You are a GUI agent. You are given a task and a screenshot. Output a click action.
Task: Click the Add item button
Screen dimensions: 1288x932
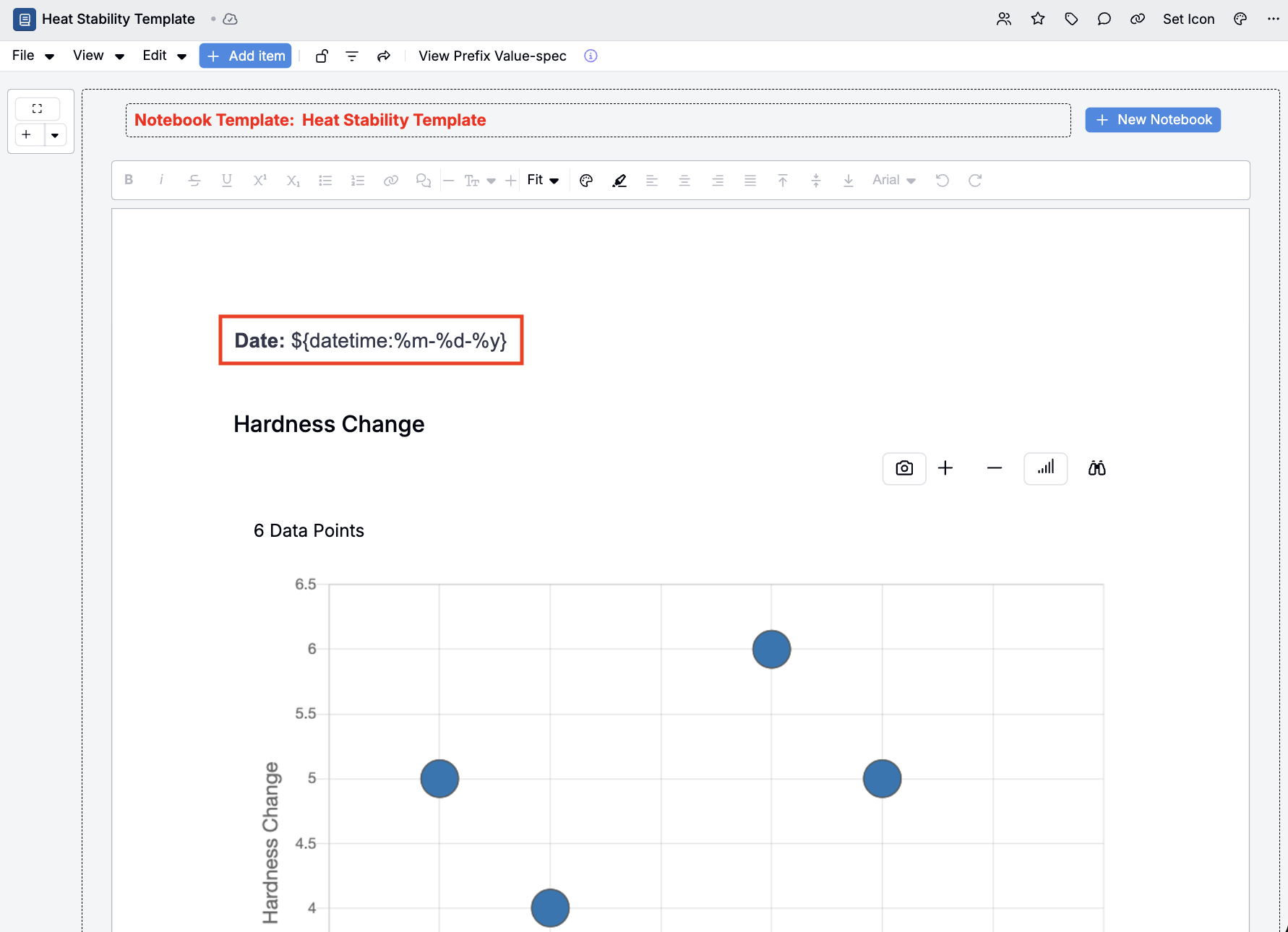245,56
